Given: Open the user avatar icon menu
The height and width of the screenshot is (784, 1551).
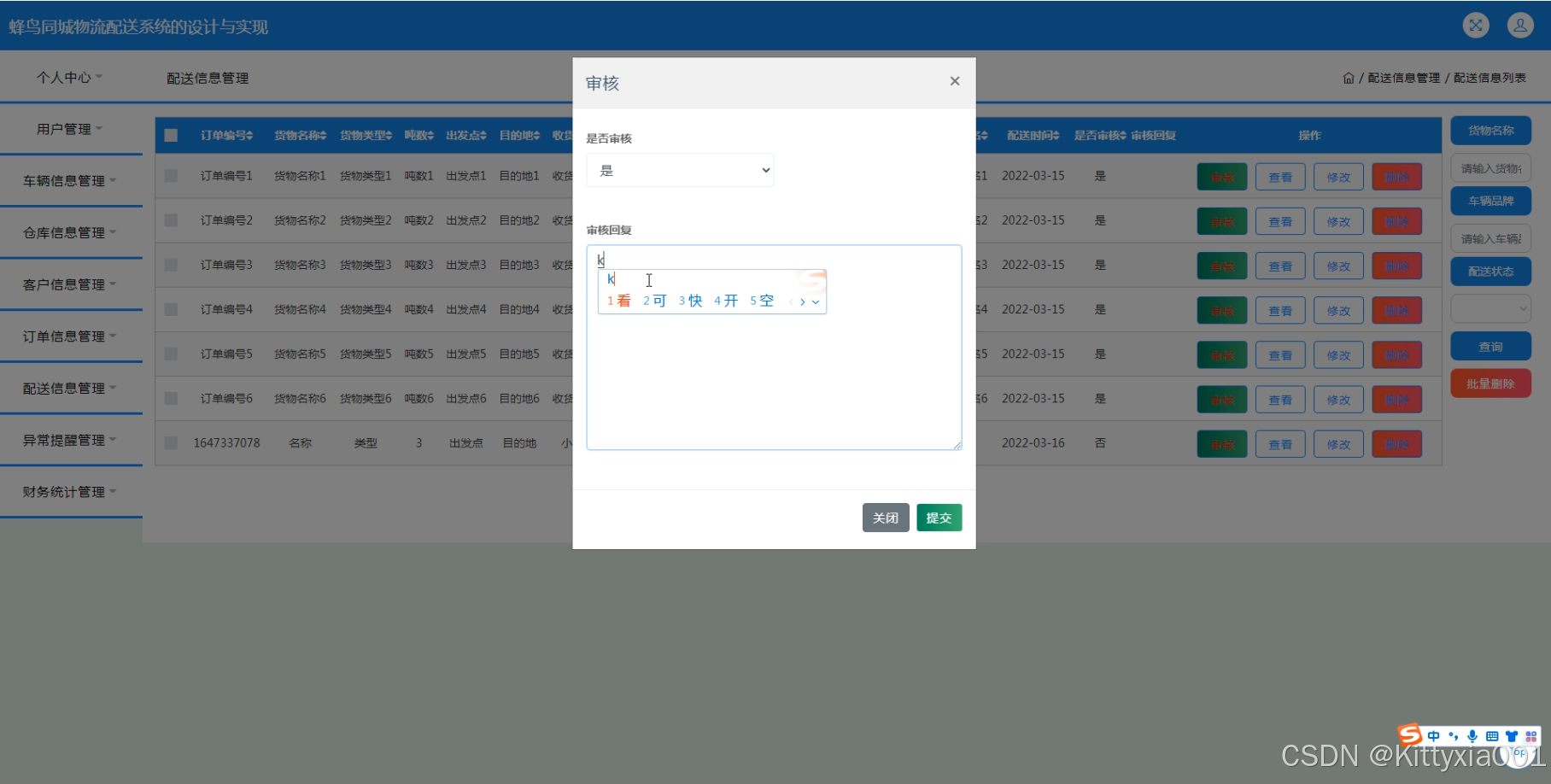Looking at the screenshot, I should tap(1520, 26).
